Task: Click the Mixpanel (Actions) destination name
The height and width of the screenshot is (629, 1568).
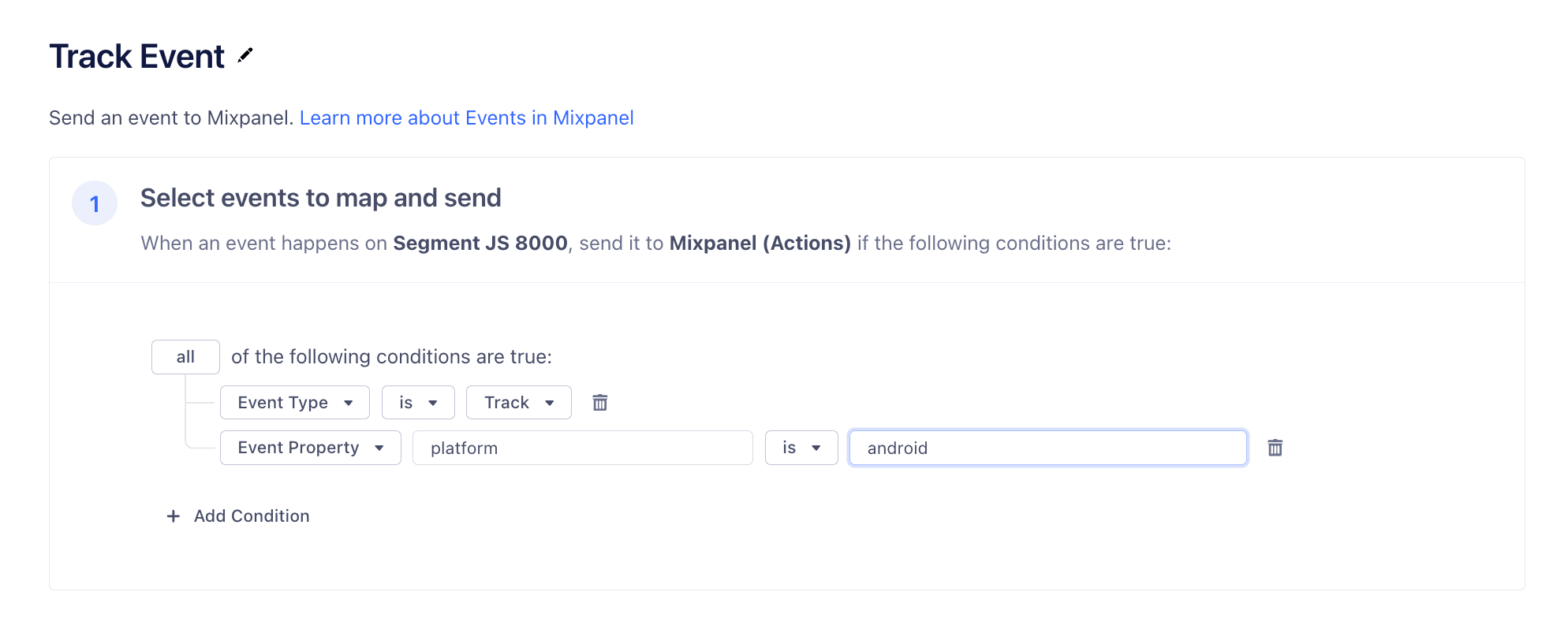Action: [760, 244]
